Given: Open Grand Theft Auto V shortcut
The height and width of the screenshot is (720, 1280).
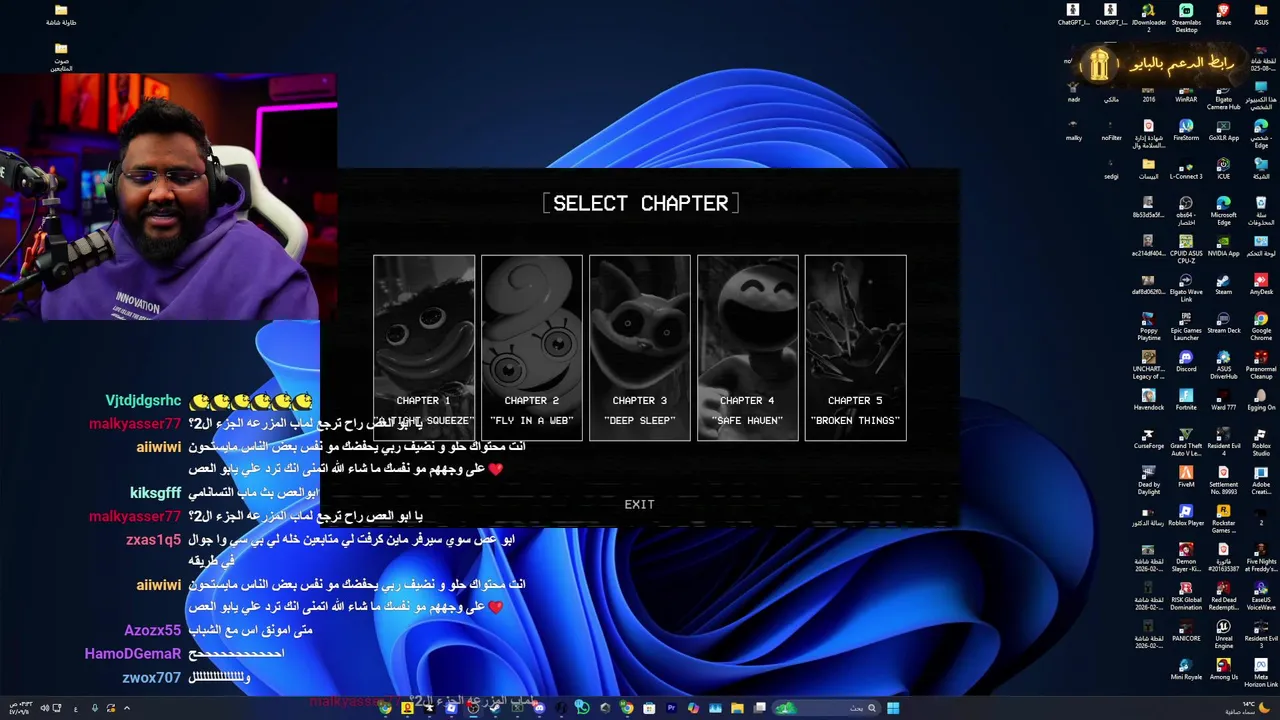Looking at the screenshot, I should click(1186, 441).
